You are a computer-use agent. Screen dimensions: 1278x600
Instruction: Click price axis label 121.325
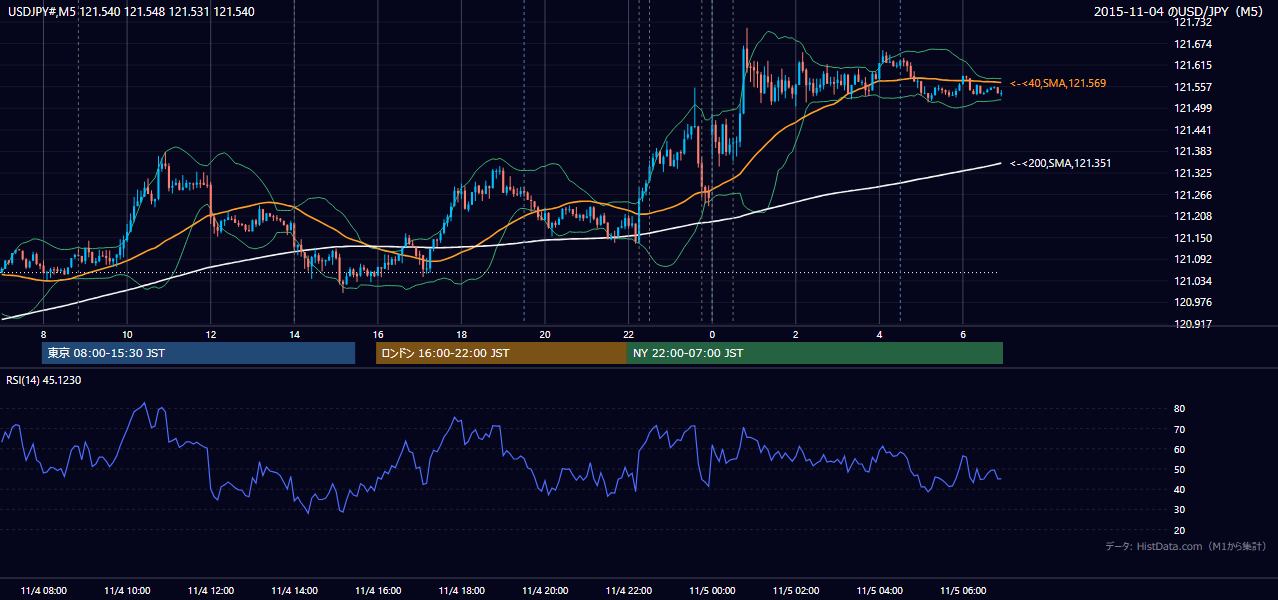[1193, 173]
